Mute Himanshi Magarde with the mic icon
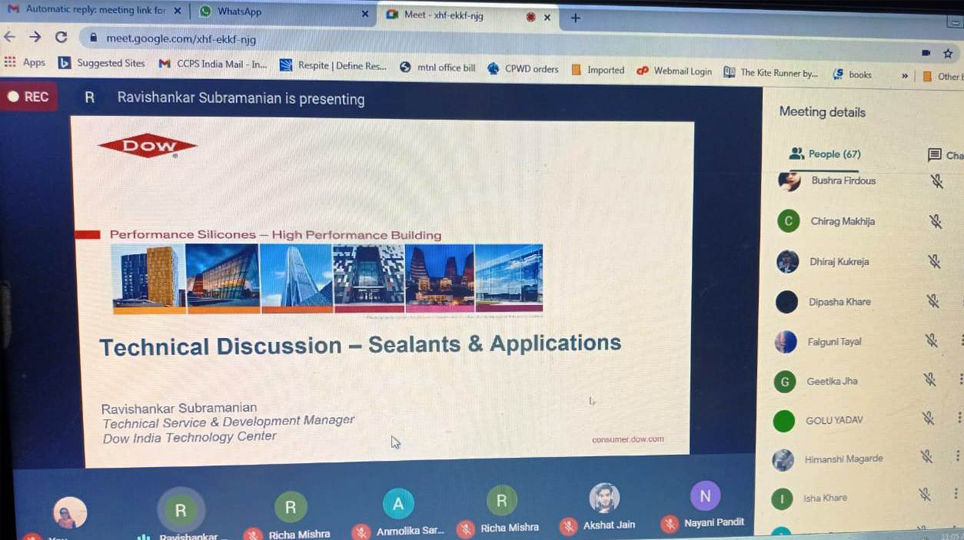The image size is (964, 540). click(926, 456)
